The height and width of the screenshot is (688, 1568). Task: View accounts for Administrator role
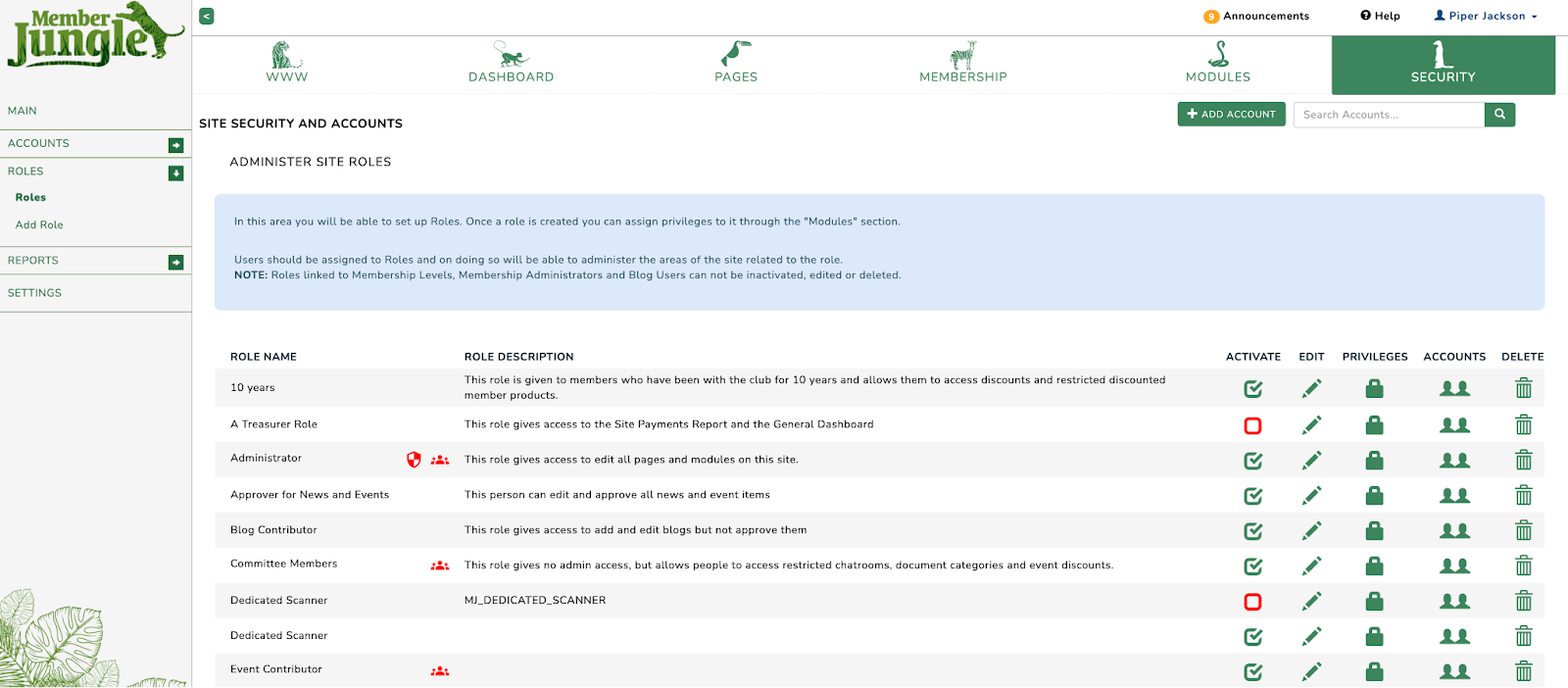pos(1454,460)
